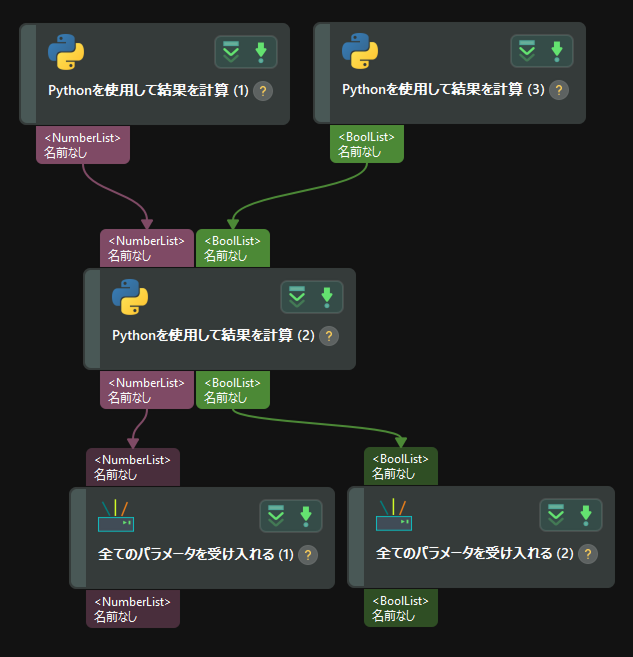The width and height of the screenshot is (633, 657).
Task: Click double-chevron icon on 全てのパラメータを受け入れる (2)
Action: pos(556,515)
